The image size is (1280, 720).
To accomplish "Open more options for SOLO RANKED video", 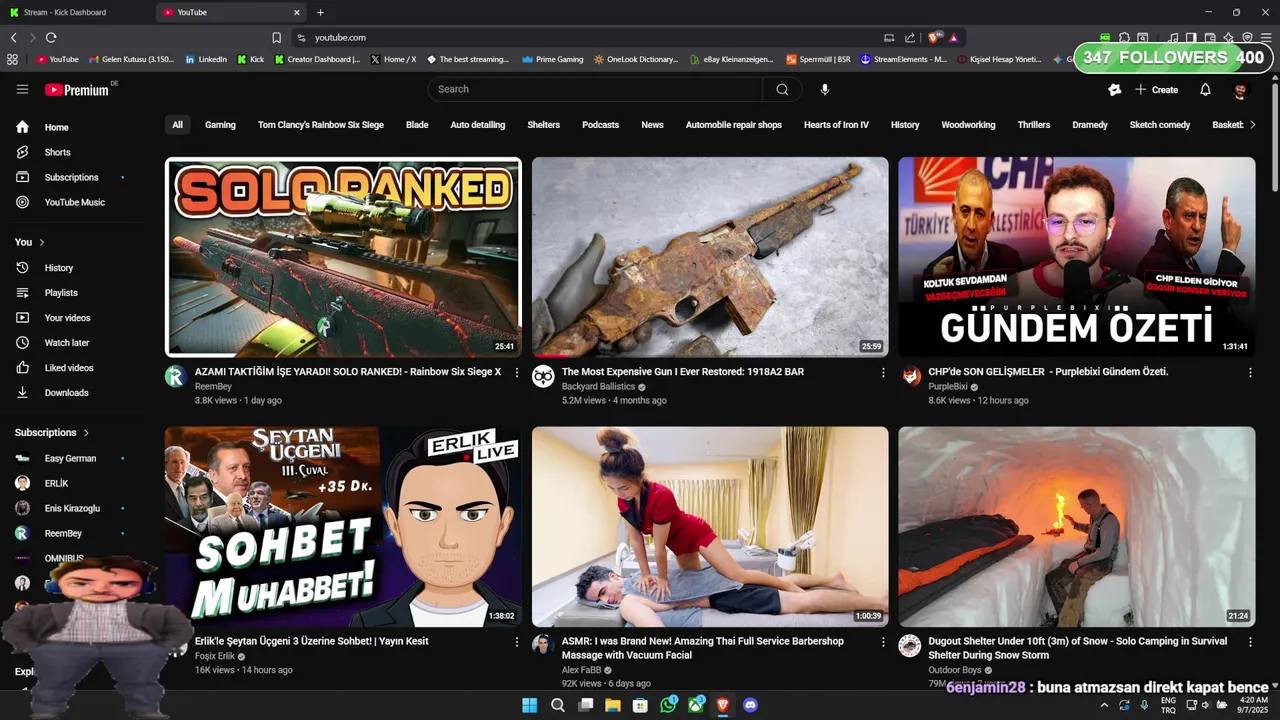I will [516, 372].
